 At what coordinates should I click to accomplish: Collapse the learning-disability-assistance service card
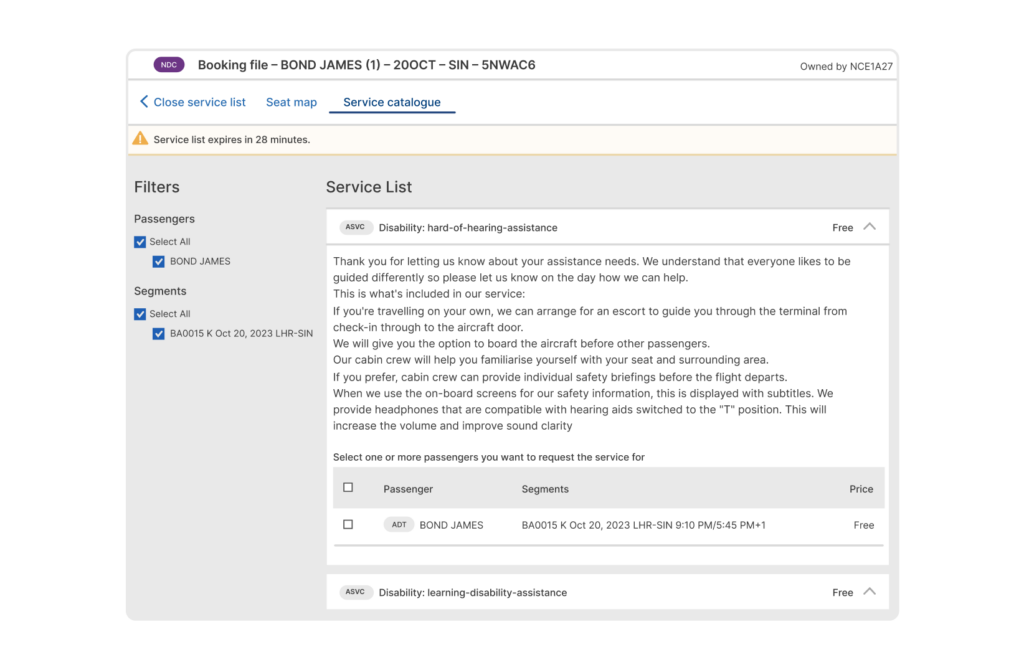point(869,592)
